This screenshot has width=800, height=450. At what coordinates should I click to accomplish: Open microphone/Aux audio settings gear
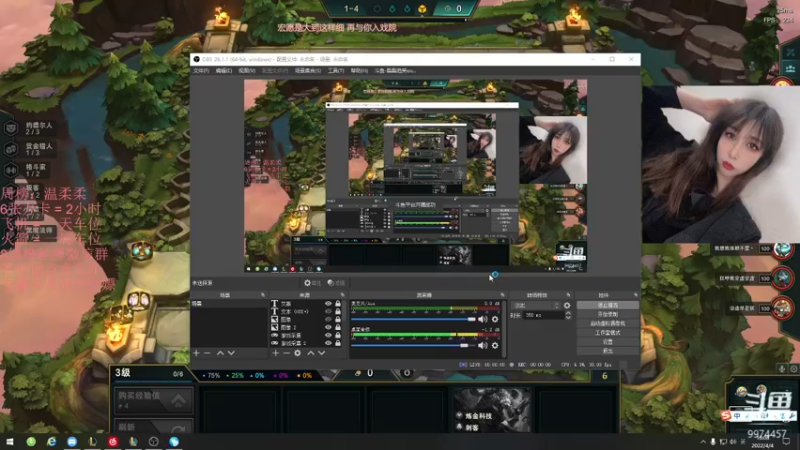[495, 319]
